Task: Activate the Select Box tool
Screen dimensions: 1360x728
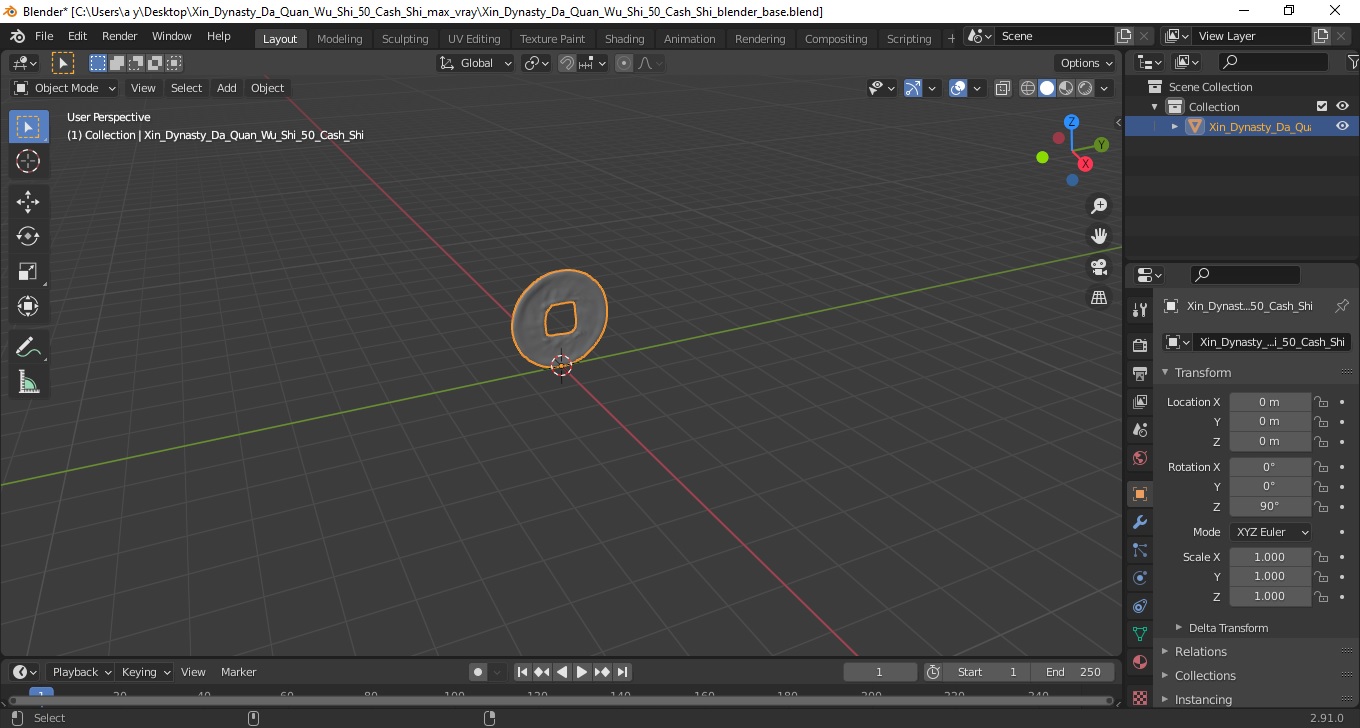Action: point(28,126)
